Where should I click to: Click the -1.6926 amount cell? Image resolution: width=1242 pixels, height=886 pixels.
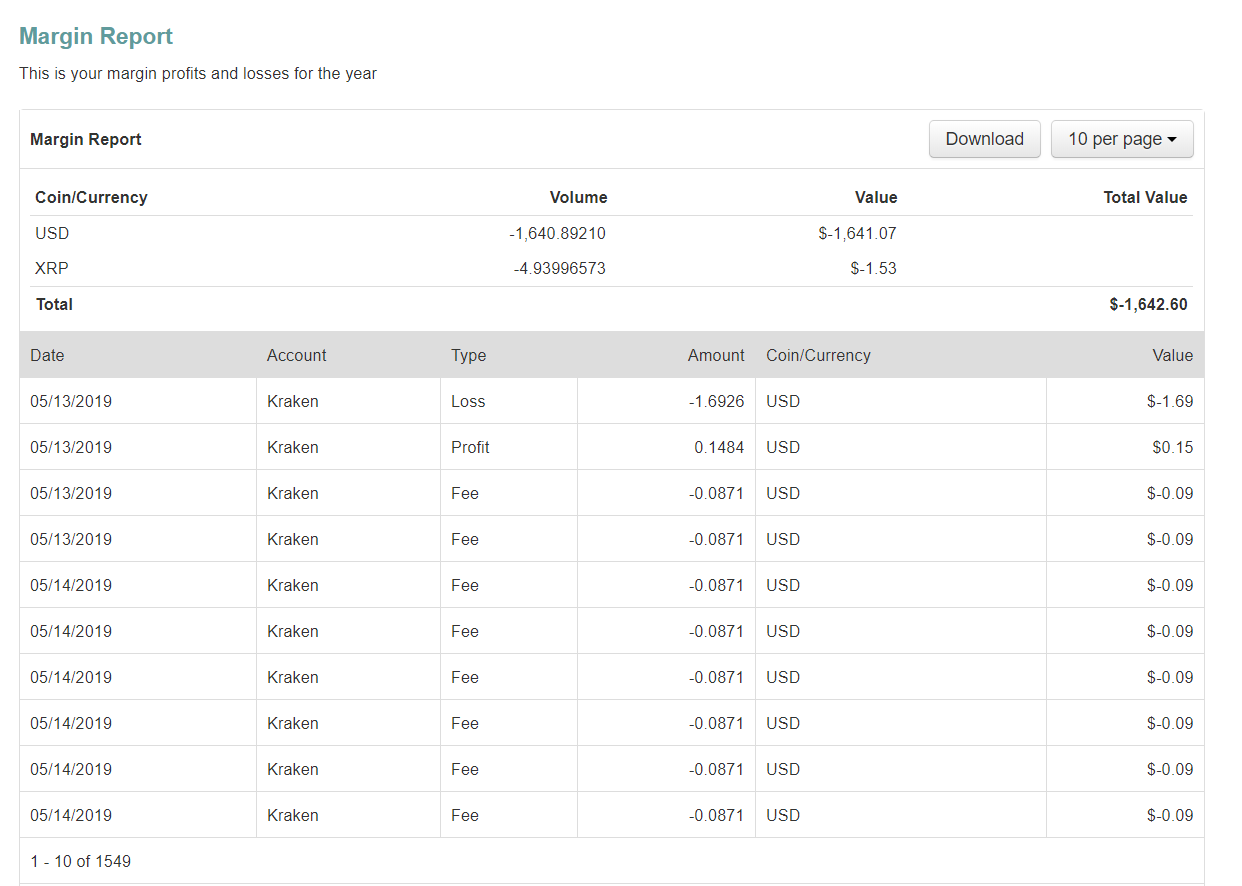pyautogui.click(x=716, y=401)
